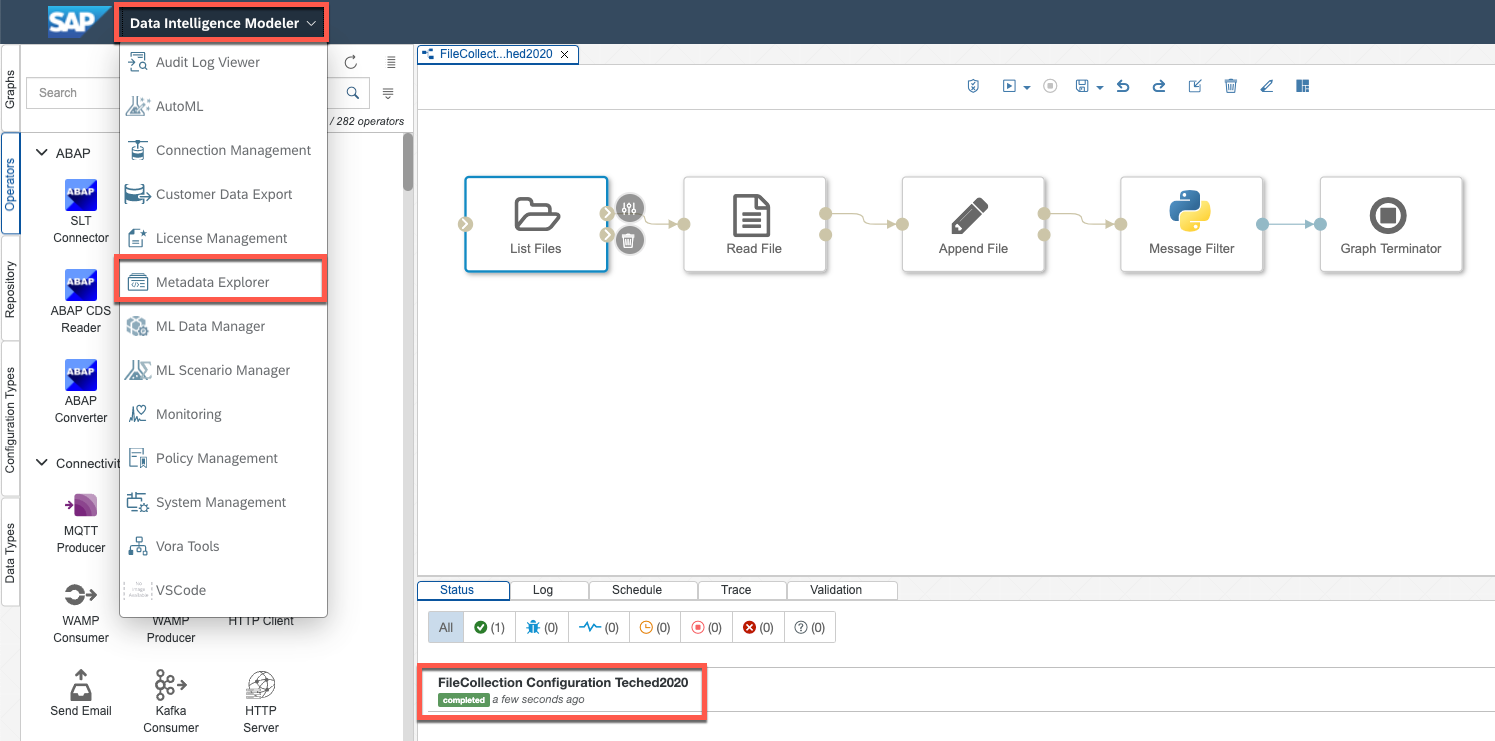Click the Stop graph icon in toolbar
The width and height of the screenshot is (1495, 741).
1050,87
